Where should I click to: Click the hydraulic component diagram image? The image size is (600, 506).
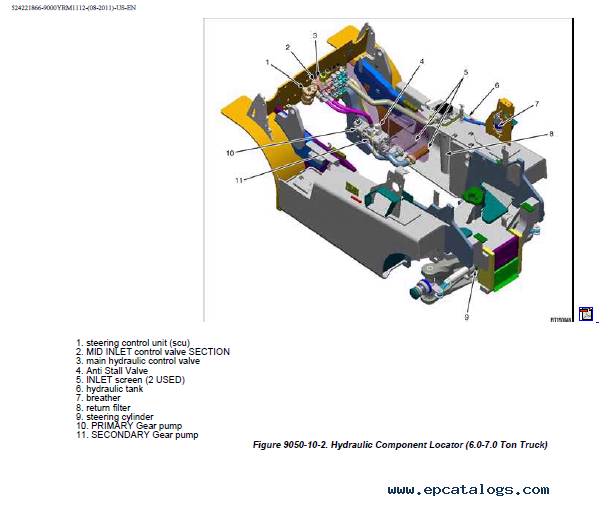tap(388, 170)
